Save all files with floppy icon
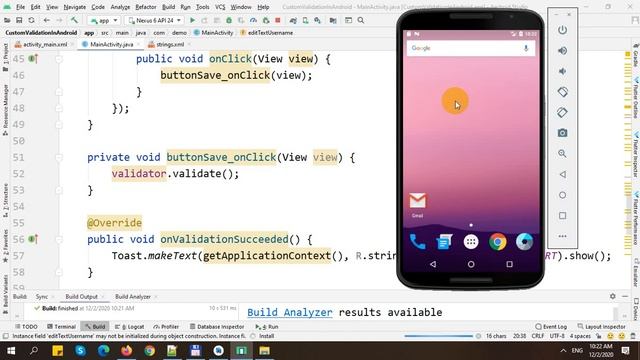This screenshot has width=640, height=360. tap(19, 20)
